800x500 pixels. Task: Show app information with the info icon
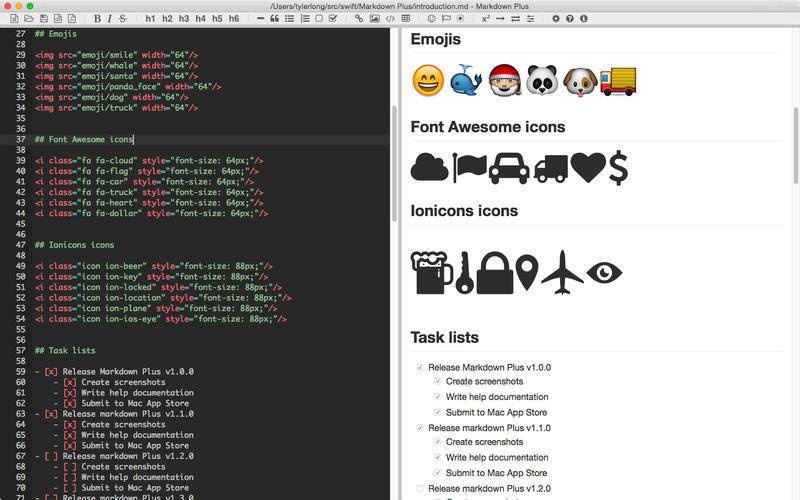[x=584, y=18]
